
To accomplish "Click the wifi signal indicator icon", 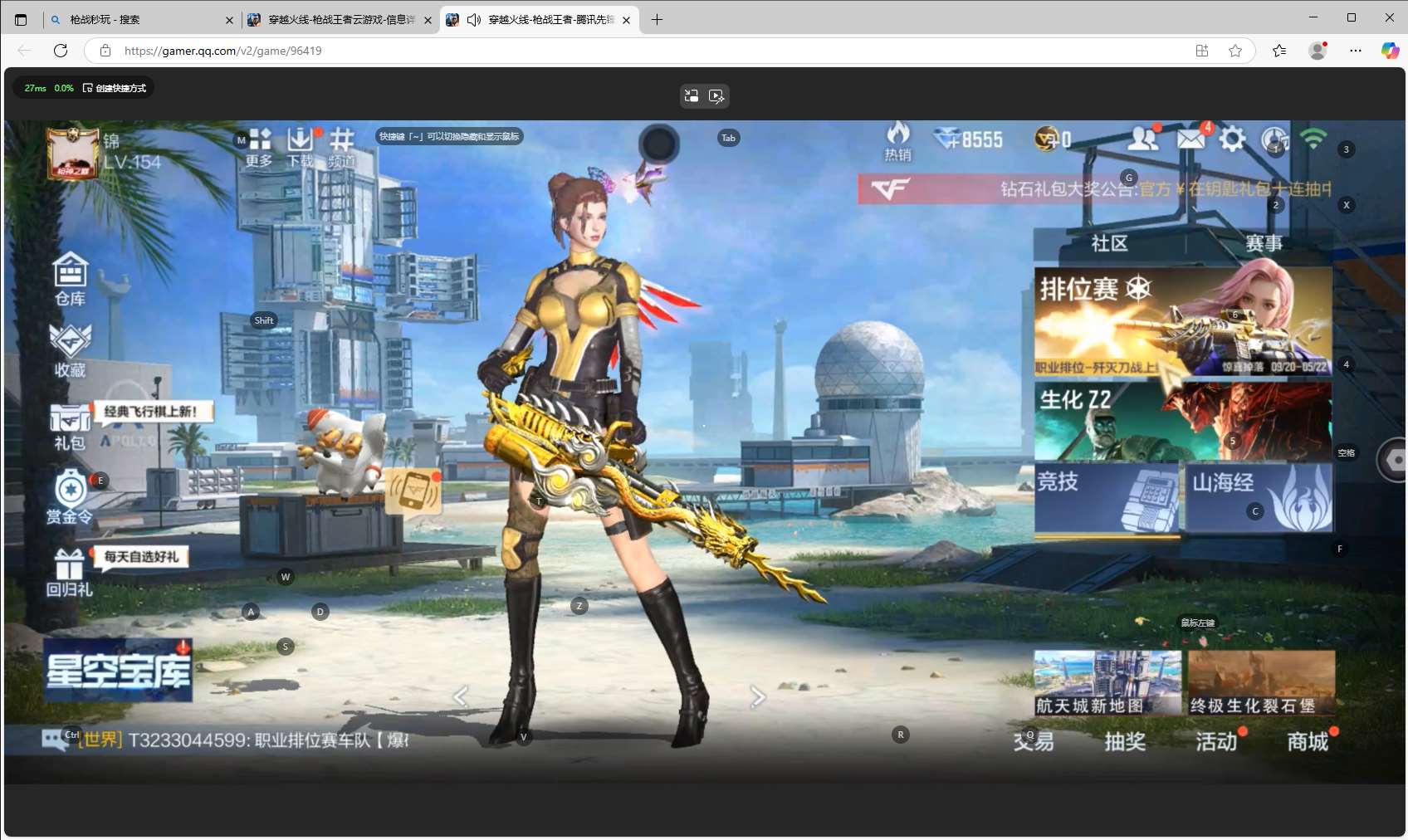I will coord(1313,138).
